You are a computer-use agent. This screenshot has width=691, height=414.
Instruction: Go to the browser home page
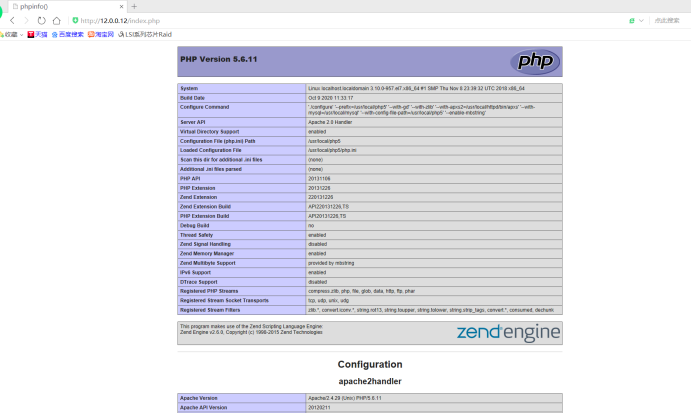56,20
